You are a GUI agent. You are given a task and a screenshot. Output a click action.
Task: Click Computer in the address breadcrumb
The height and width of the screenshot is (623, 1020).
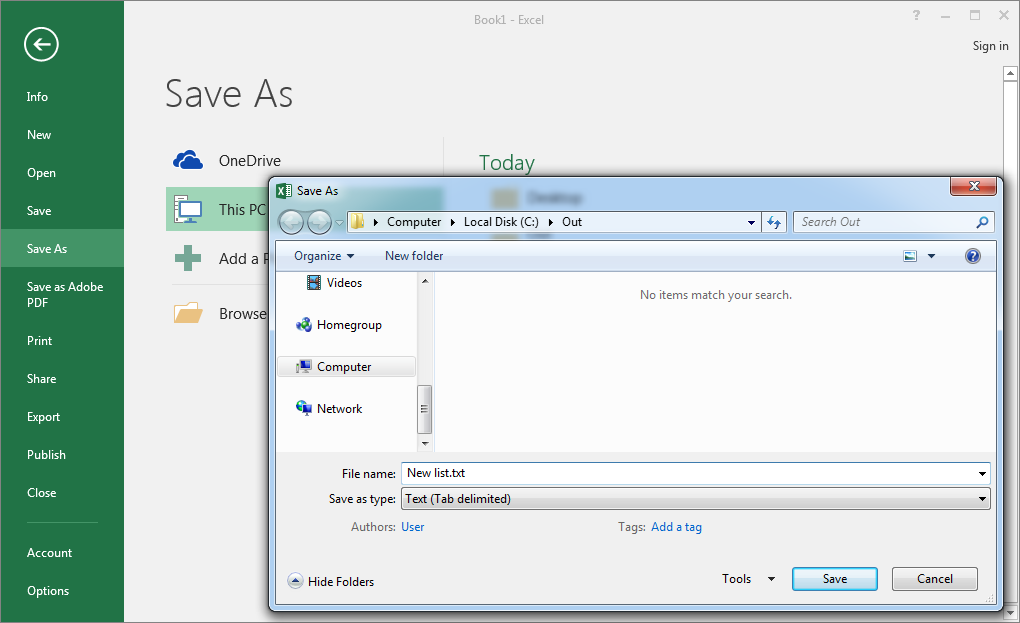(x=414, y=222)
